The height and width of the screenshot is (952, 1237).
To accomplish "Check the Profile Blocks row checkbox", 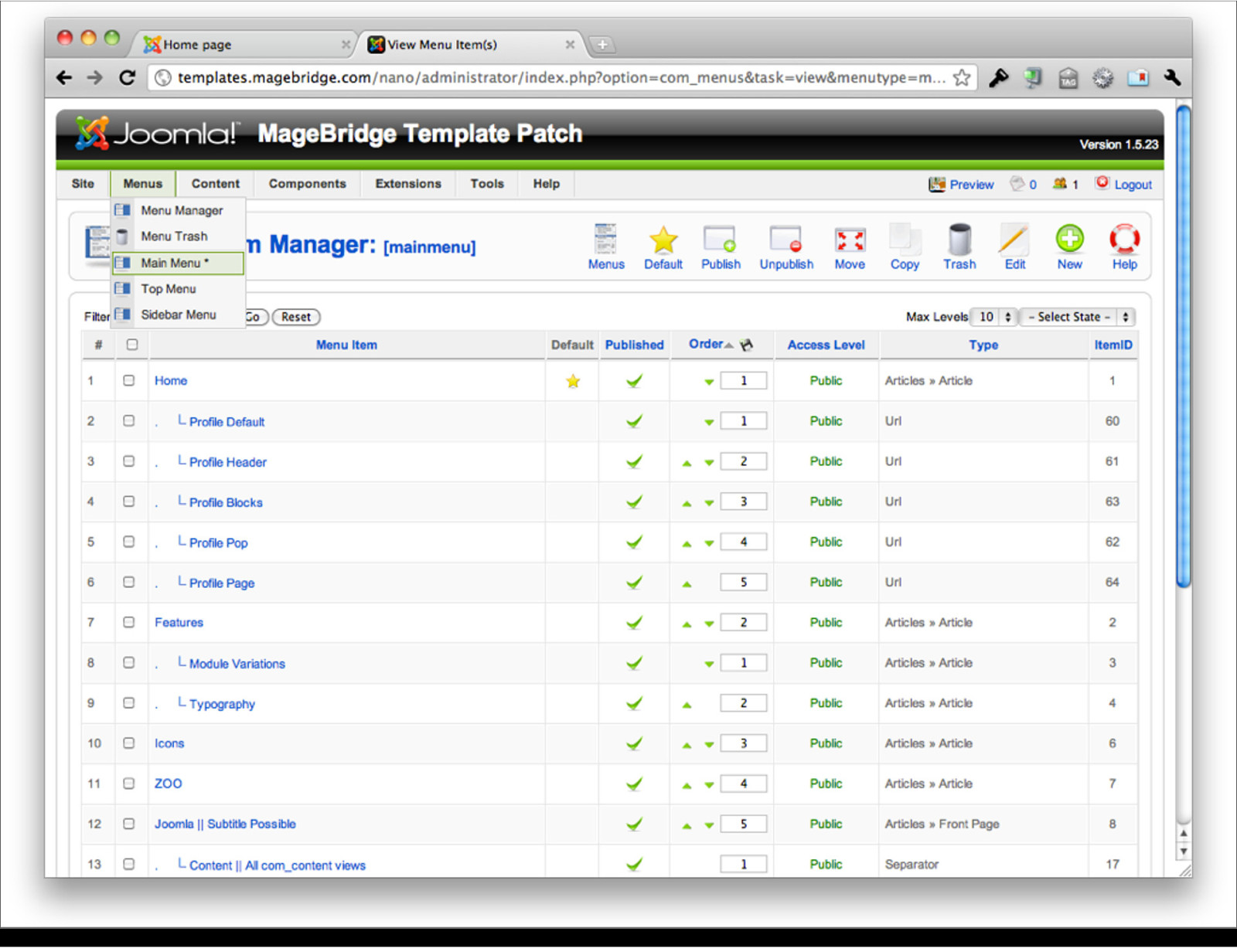I will [129, 501].
